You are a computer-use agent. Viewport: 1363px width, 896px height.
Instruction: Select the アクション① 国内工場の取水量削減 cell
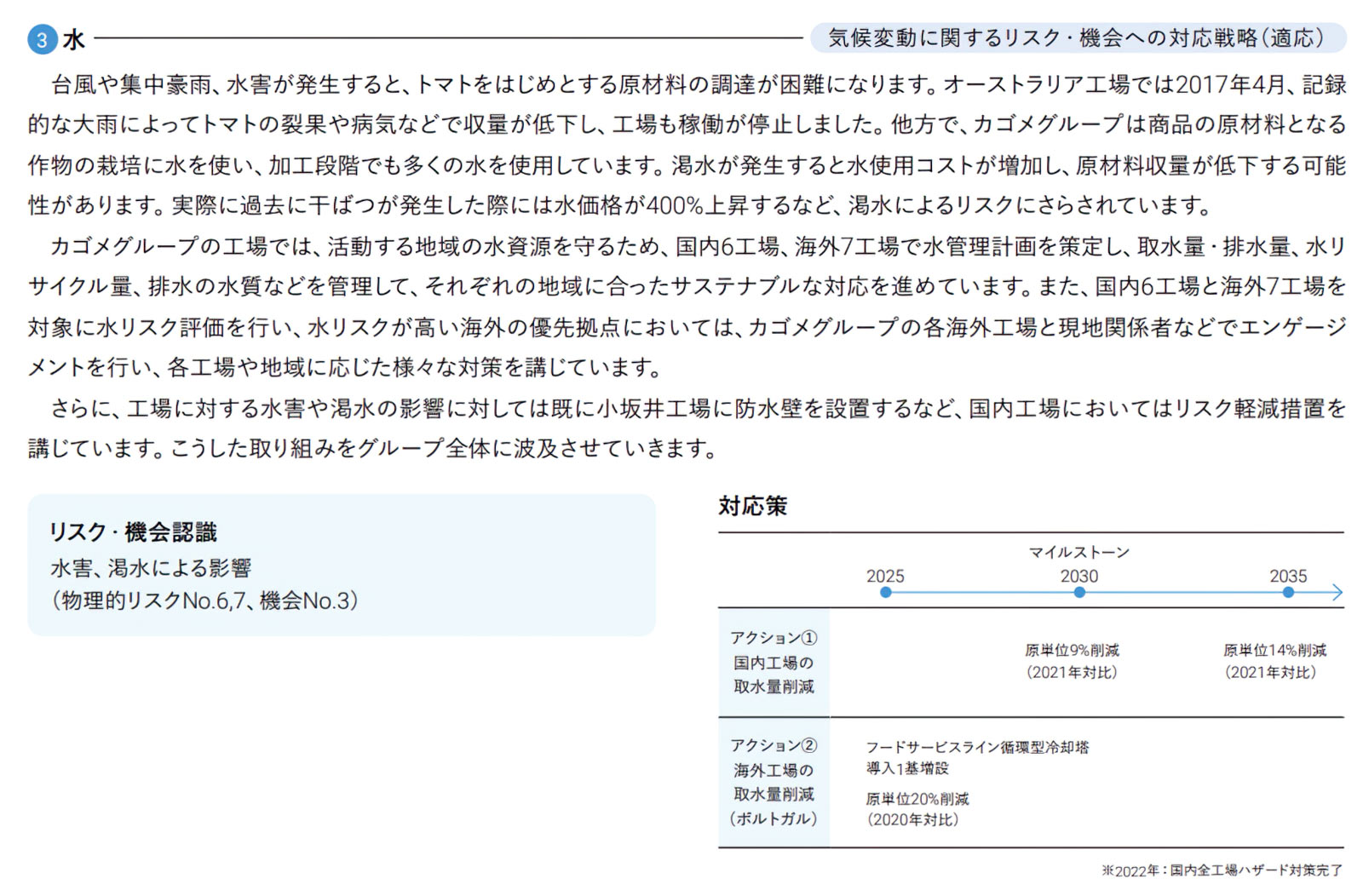tap(774, 662)
